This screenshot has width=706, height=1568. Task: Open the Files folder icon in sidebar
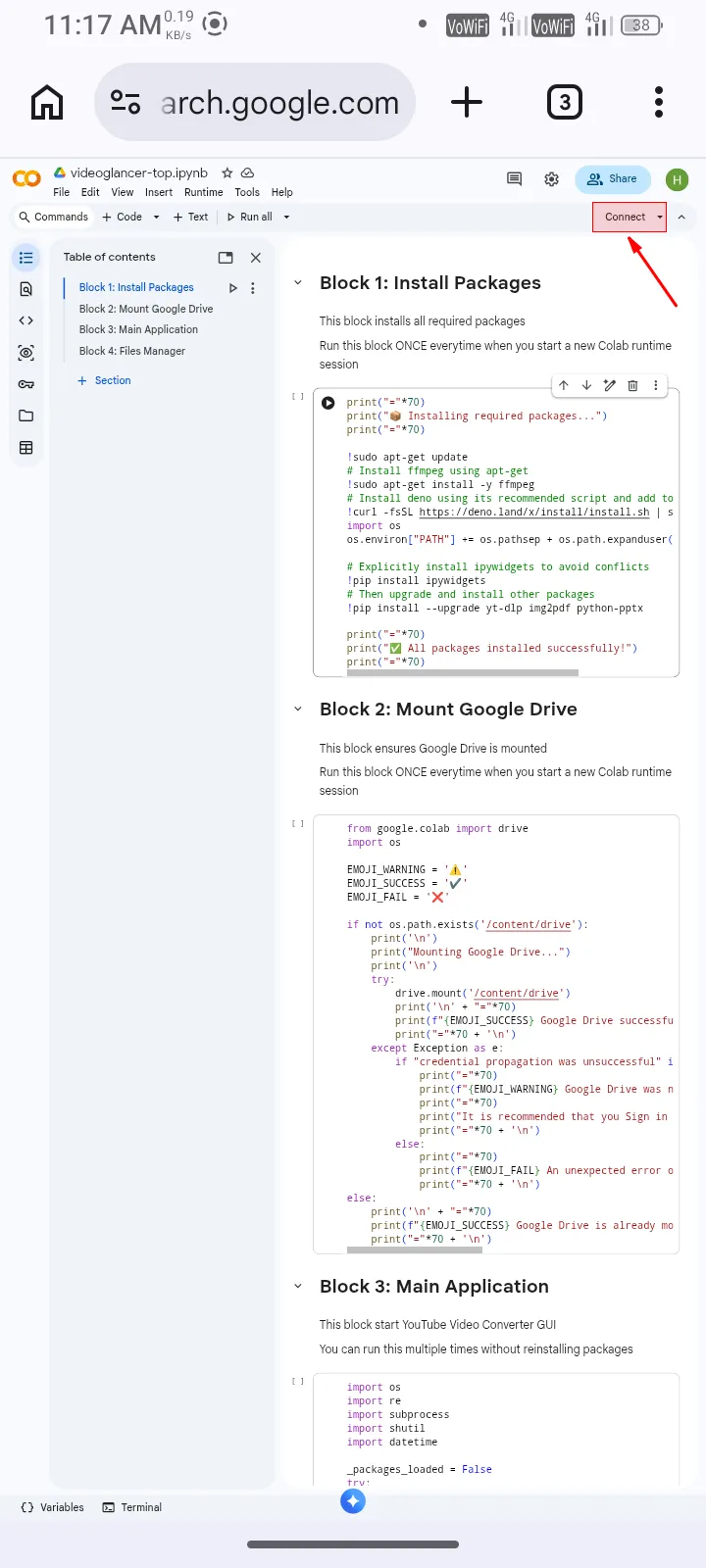(x=26, y=416)
